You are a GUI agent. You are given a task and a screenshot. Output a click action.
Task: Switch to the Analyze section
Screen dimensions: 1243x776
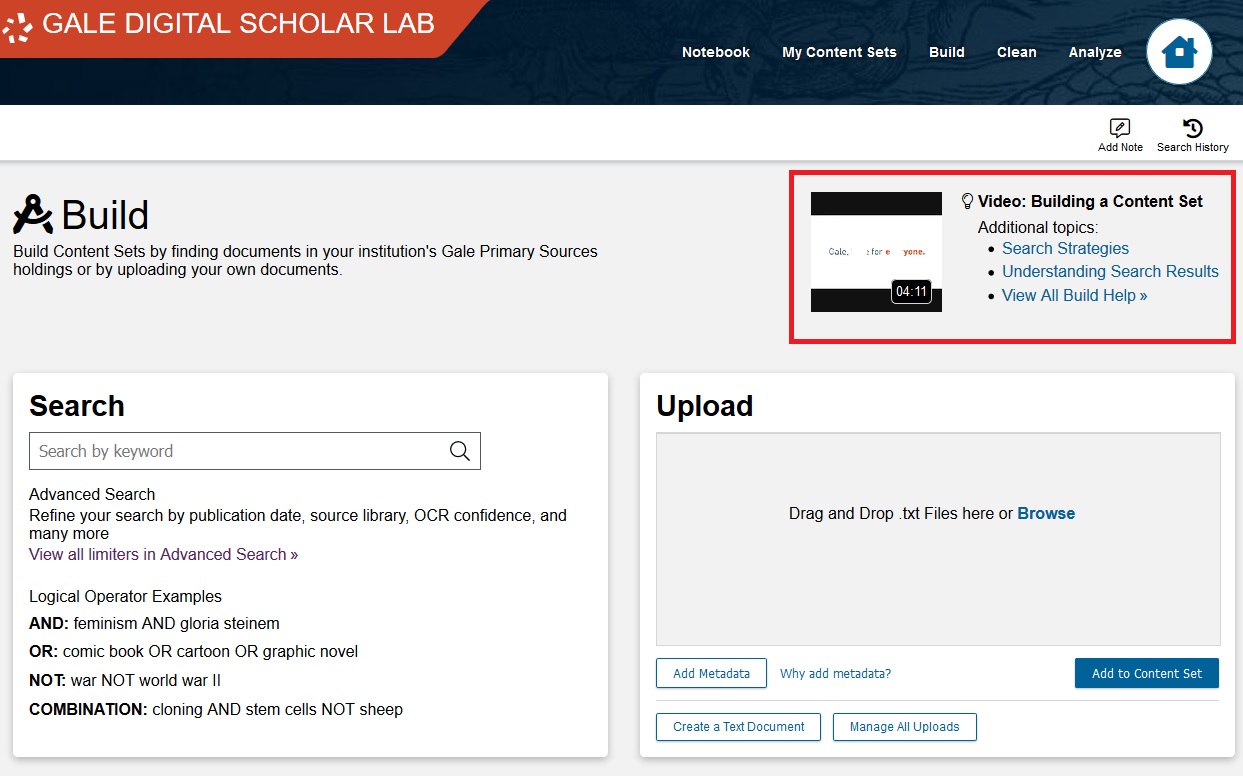[x=1095, y=52]
